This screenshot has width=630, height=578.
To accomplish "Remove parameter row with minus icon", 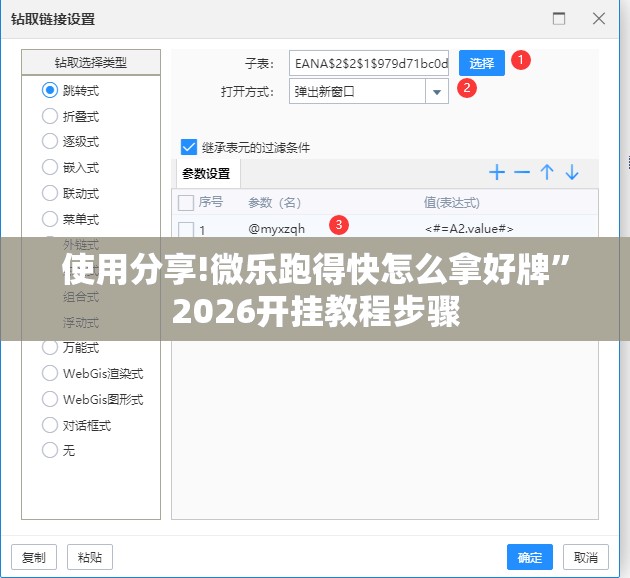I will 522,173.
